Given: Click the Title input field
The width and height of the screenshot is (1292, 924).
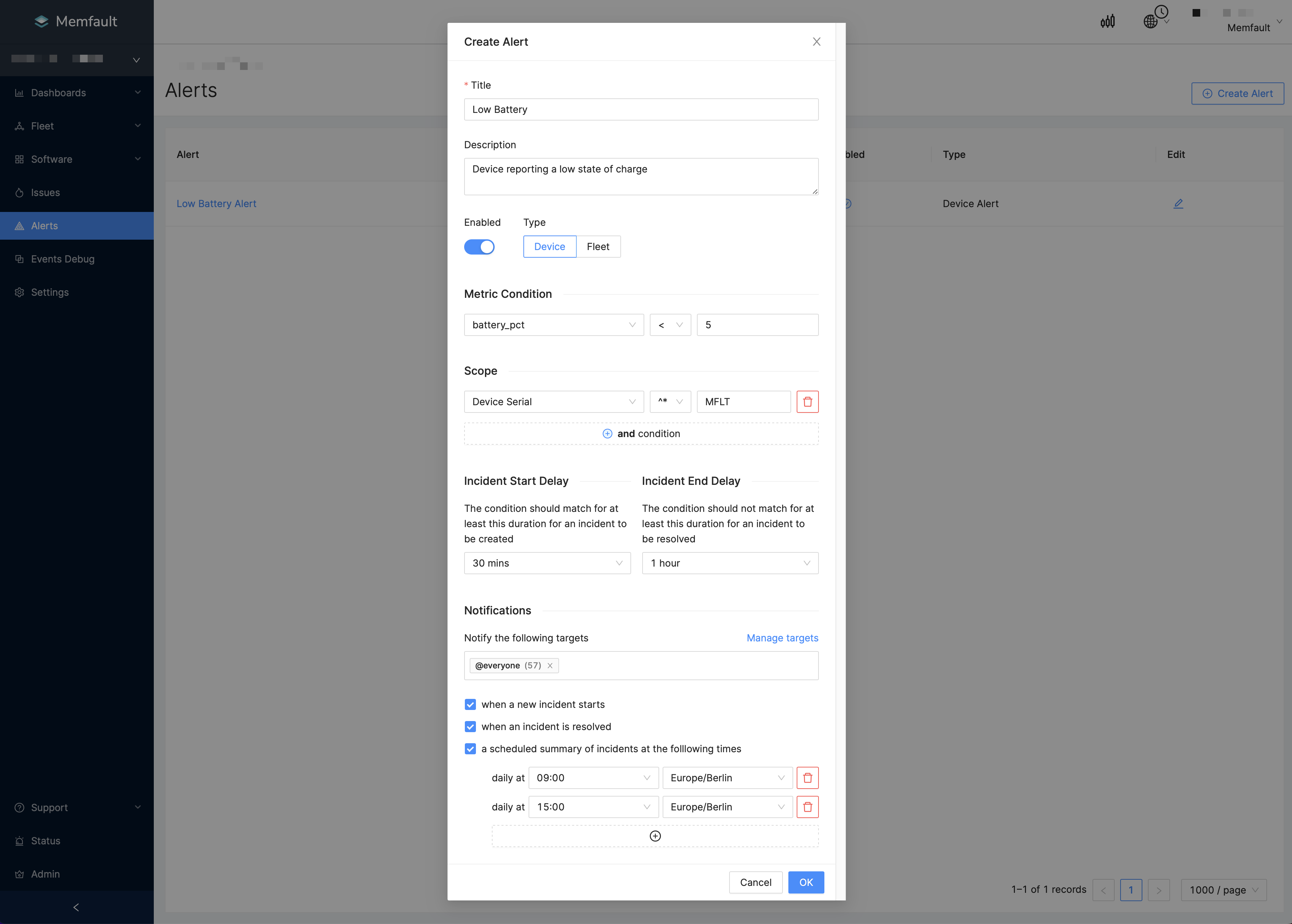Looking at the screenshot, I should pos(640,109).
